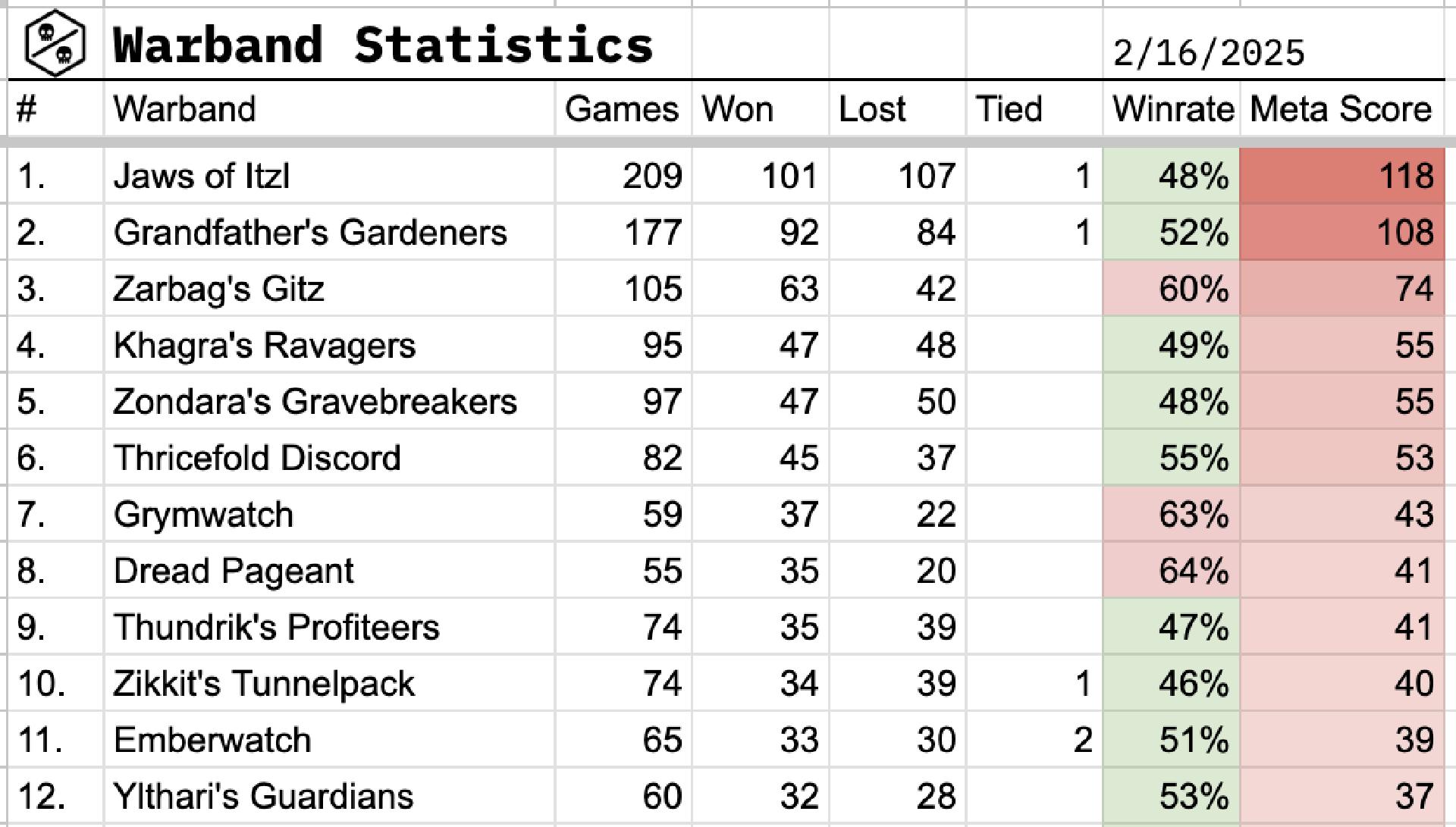The width and height of the screenshot is (1456, 827).
Task: Click Zondara's Gravebreakers warband cell
Action: [x=315, y=401]
